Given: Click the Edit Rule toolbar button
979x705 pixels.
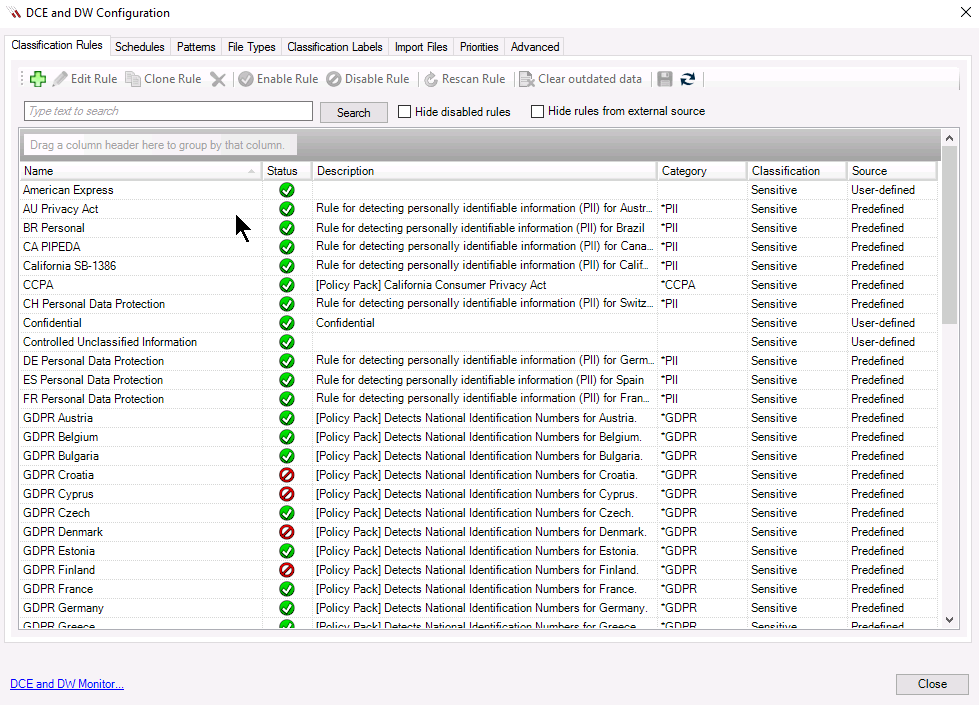Looking at the screenshot, I should click(85, 79).
